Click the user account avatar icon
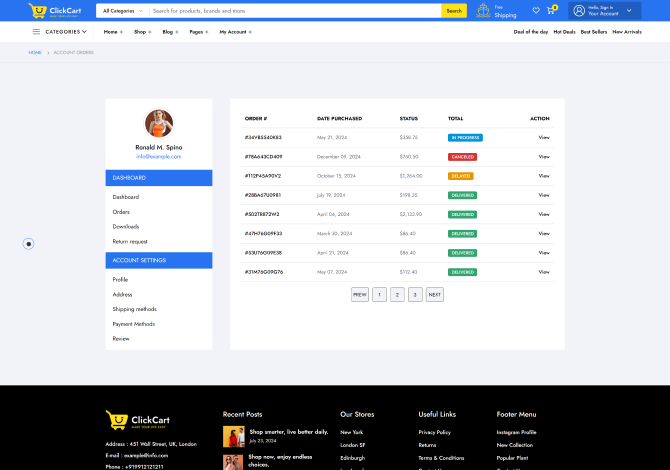Screen dimensions: 670x470 579,11
